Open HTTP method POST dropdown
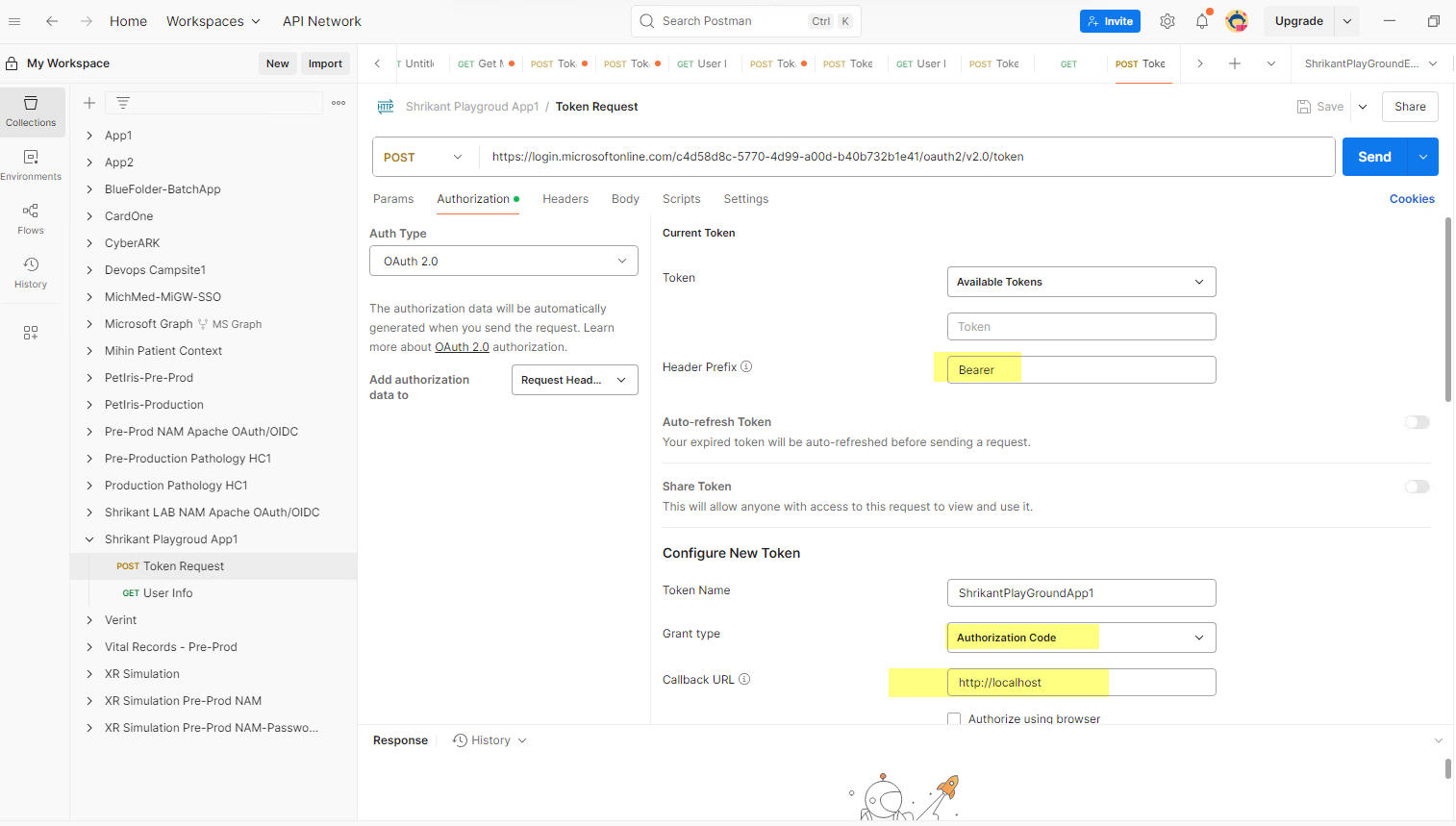Image resolution: width=1456 pixels, height=826 pixels. [x=423, y=157]
